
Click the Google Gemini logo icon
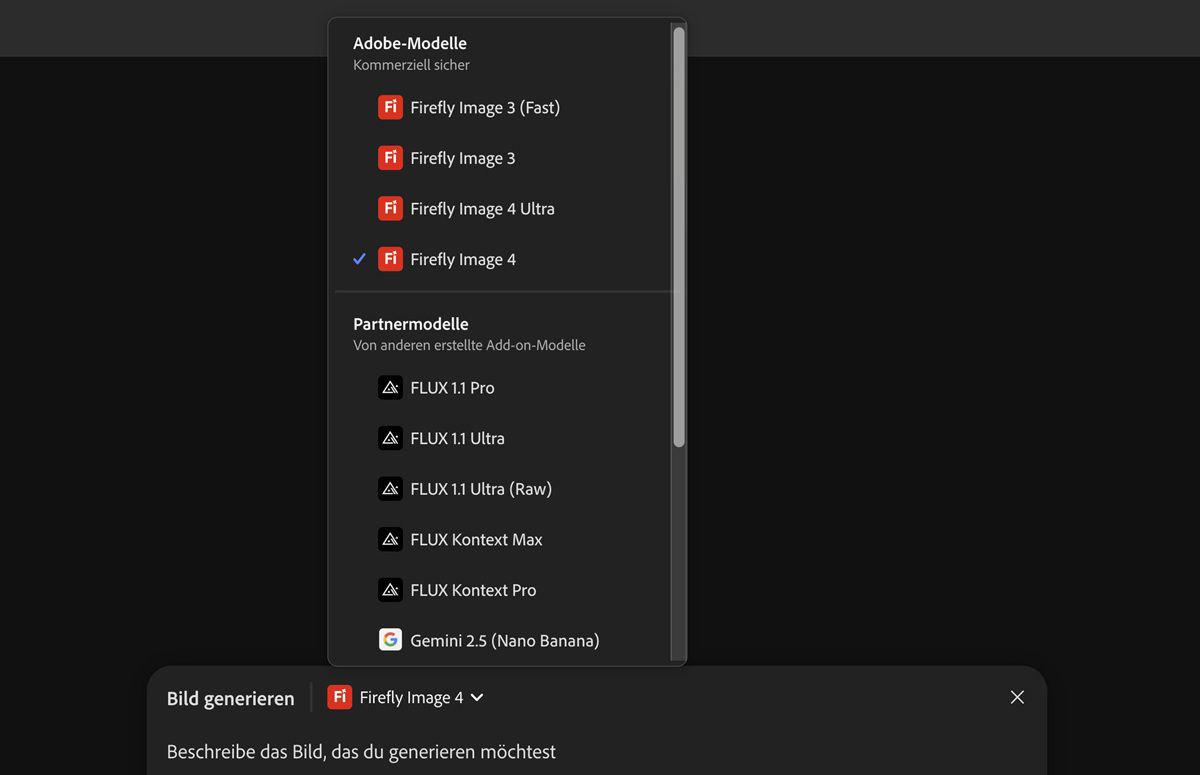click(390, 640)
